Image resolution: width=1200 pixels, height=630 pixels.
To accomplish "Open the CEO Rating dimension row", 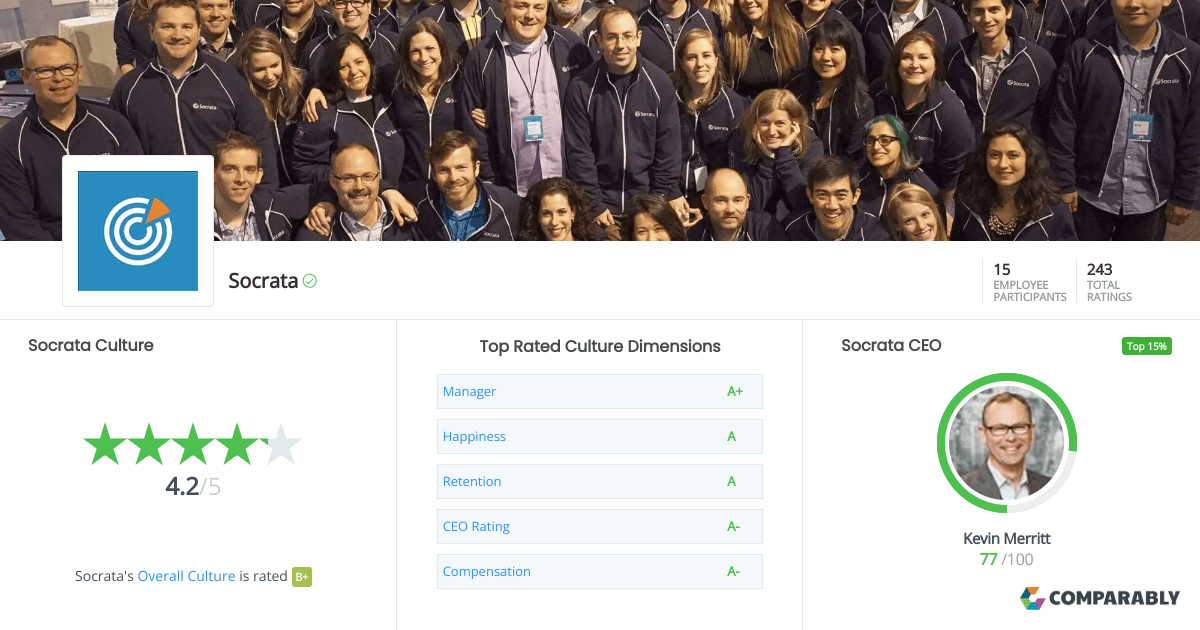I will tap(600, 526).
